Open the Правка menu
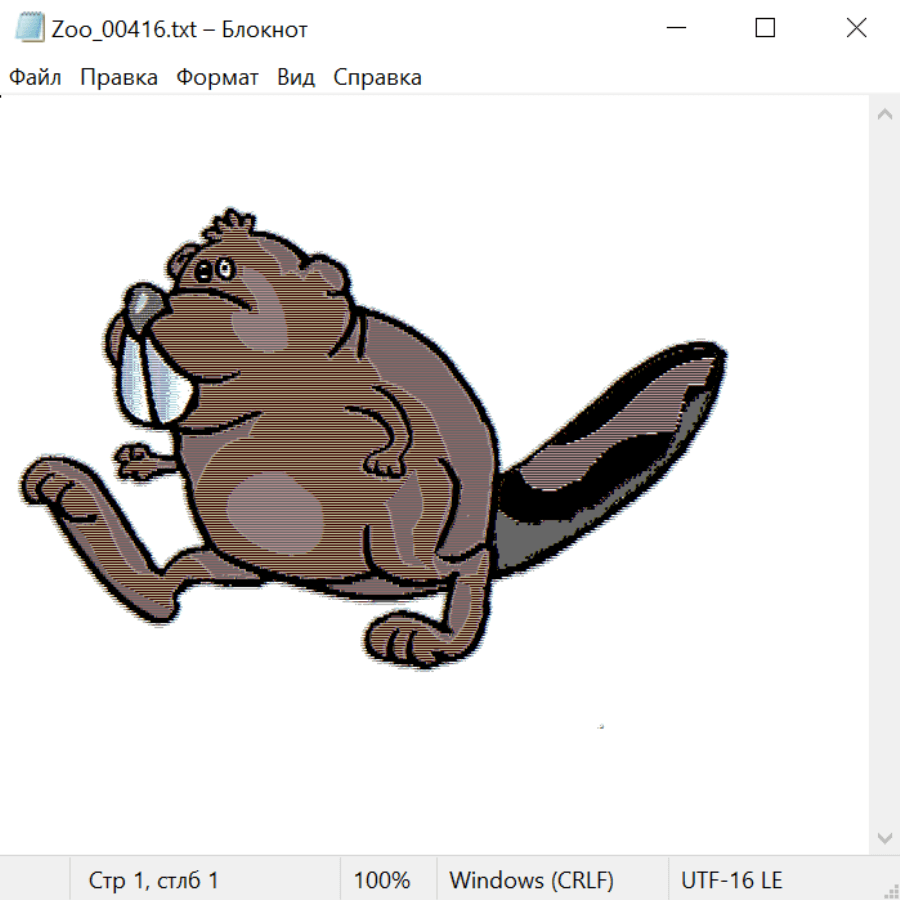 pos(119,78)
